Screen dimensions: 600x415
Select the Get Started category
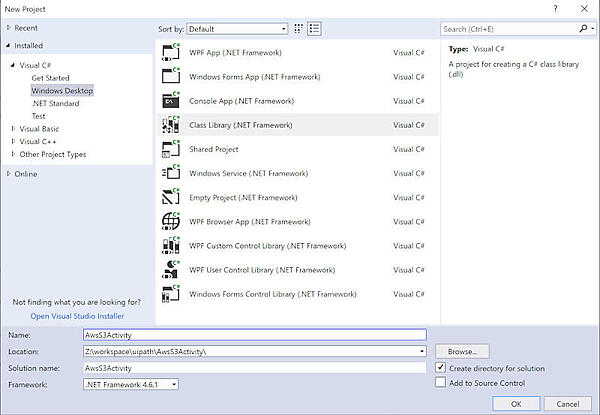[x=51, y=78]
